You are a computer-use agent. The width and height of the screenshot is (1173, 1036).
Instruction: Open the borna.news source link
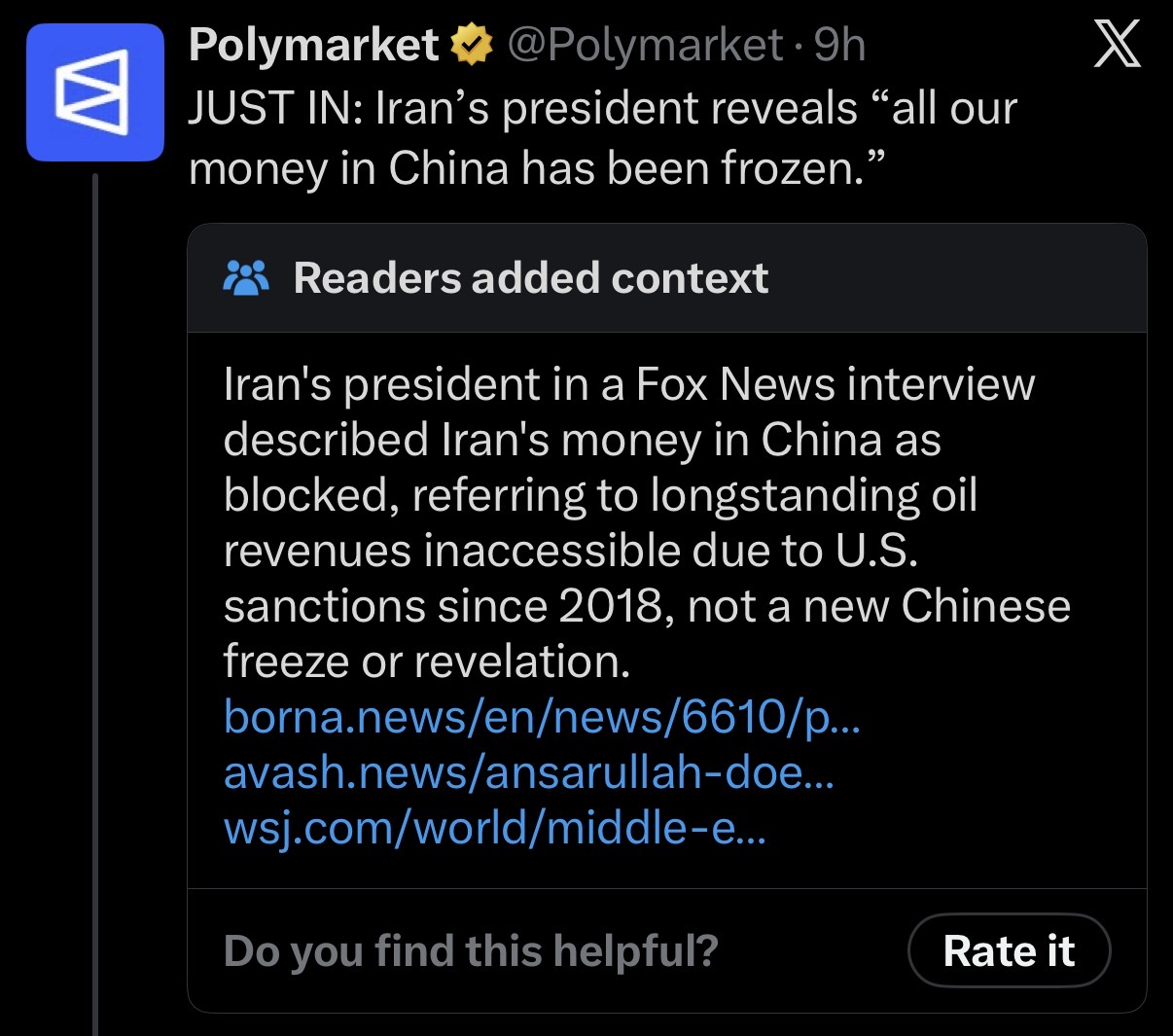542,717
